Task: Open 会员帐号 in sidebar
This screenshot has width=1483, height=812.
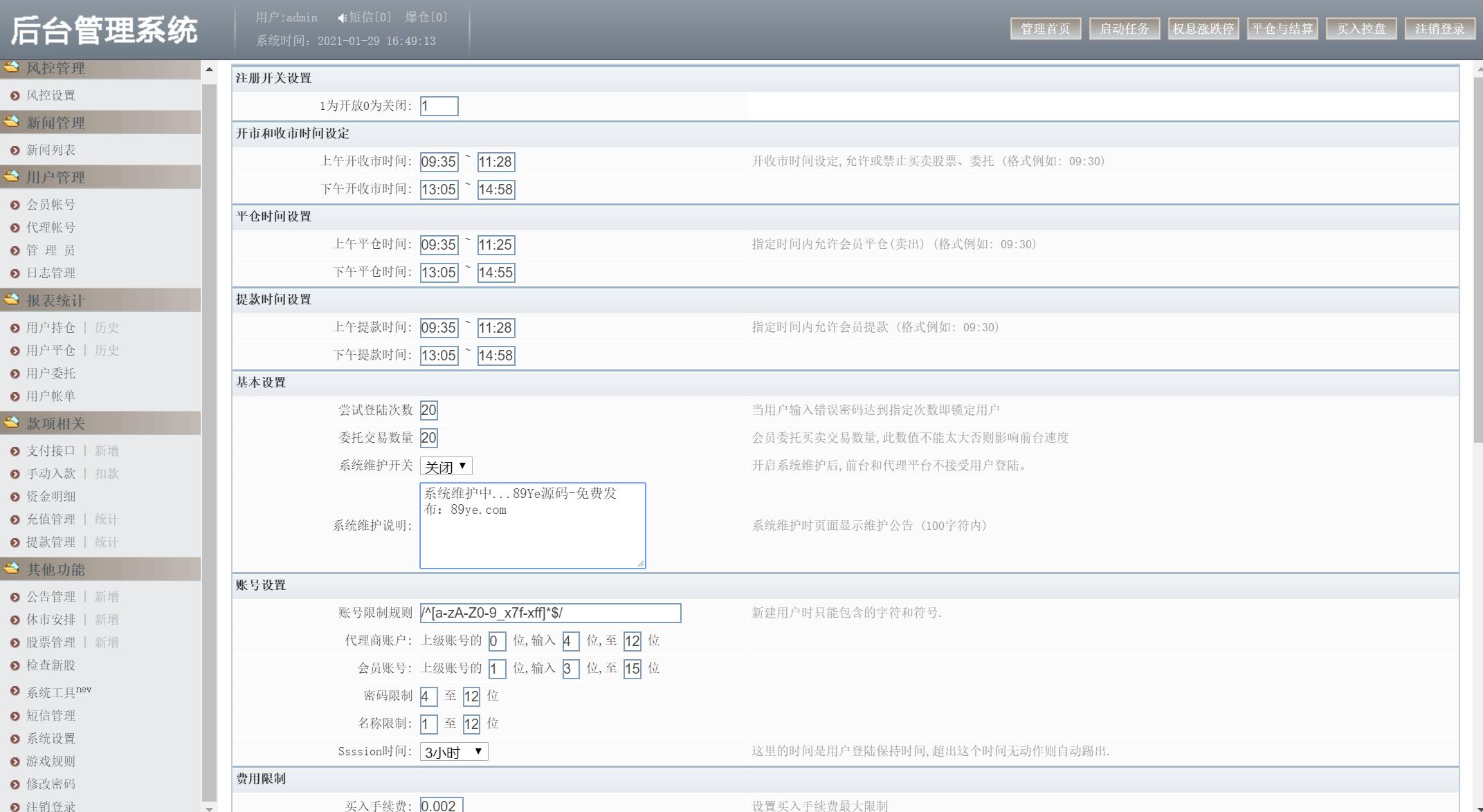Action: [x=51, y=205]
